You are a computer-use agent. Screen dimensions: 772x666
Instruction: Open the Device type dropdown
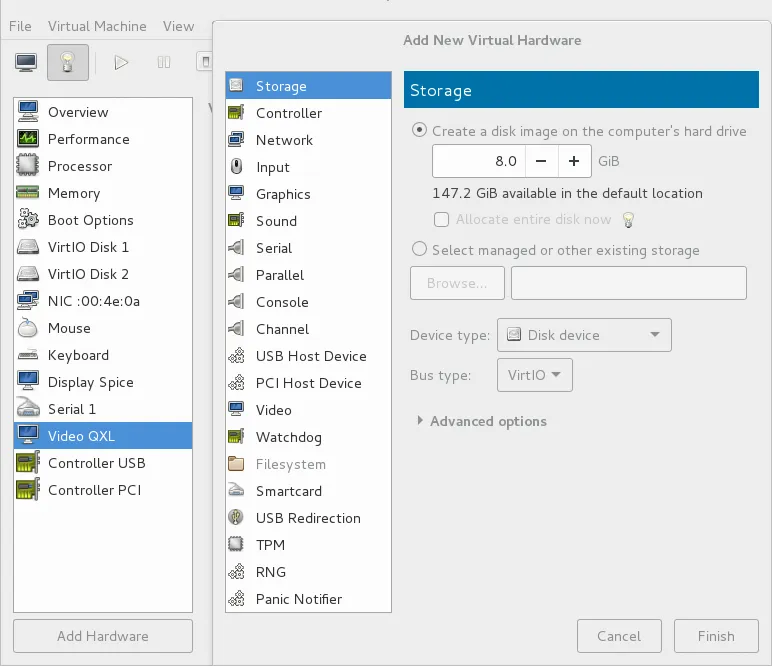tap(584, 335)
